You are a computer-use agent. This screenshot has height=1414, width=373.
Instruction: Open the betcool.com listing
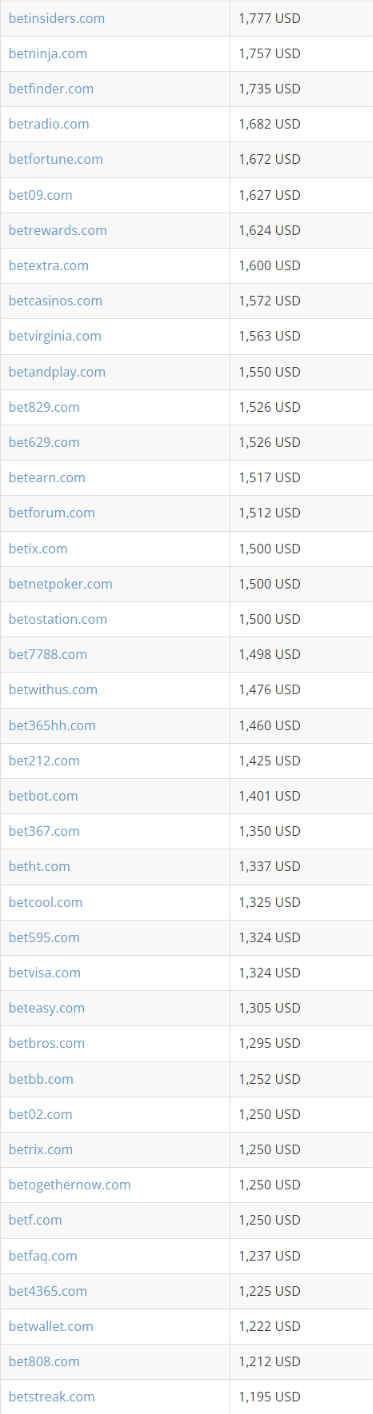pos(46,902)
